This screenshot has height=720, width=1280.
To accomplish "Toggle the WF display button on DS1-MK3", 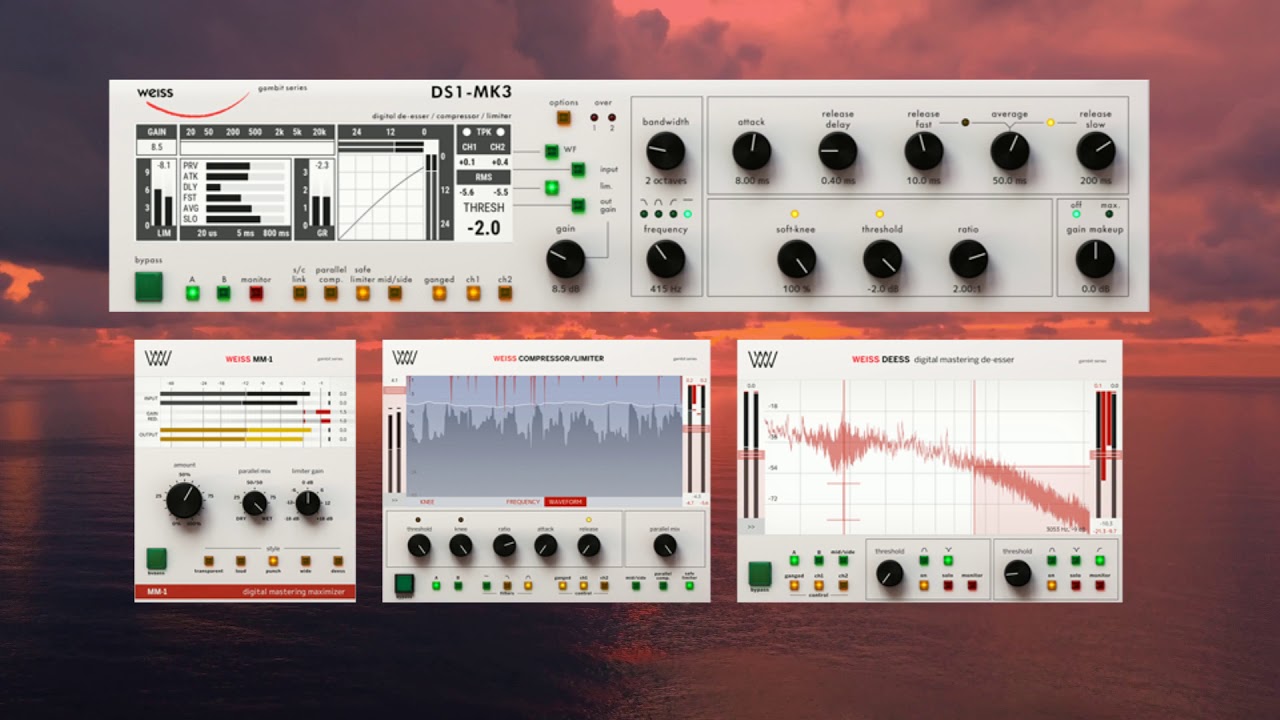I will [550, 151].
